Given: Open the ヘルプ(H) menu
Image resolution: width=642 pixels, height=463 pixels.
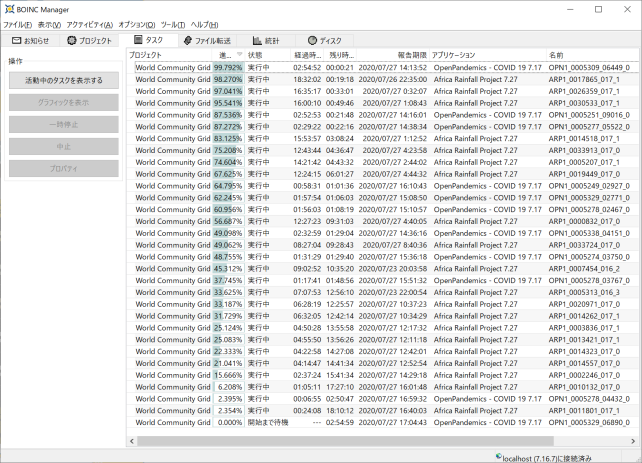Looking at the screenshot, I should coord(204,25).
